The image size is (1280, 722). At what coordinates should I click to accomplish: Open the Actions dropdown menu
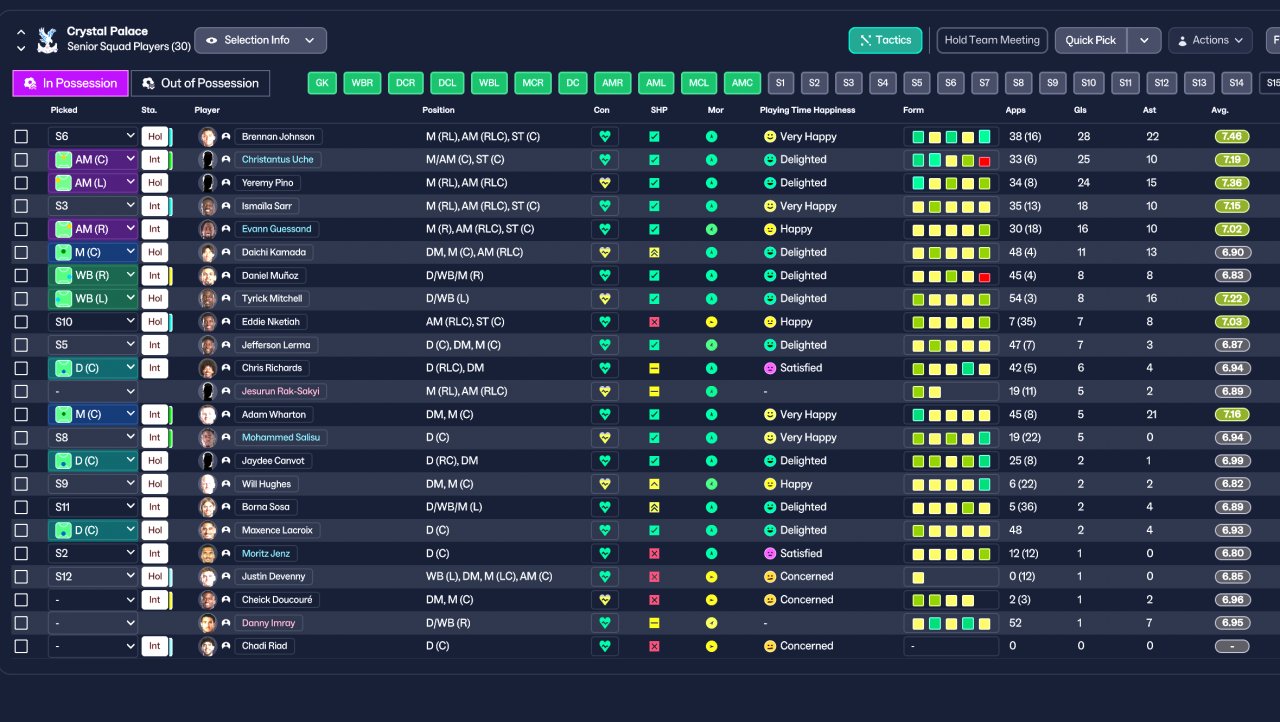(x=1210, y=40)
